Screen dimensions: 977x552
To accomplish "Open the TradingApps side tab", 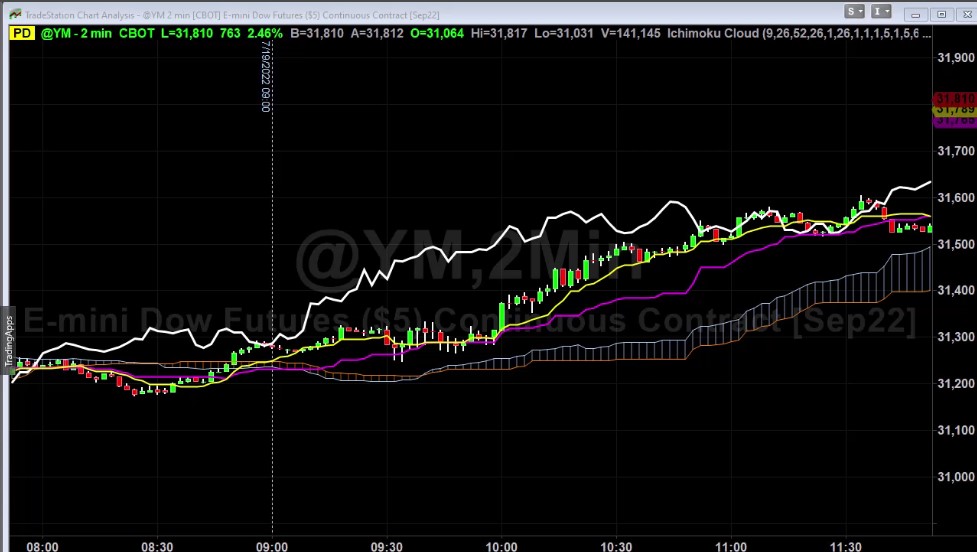I will pos(8,341).
